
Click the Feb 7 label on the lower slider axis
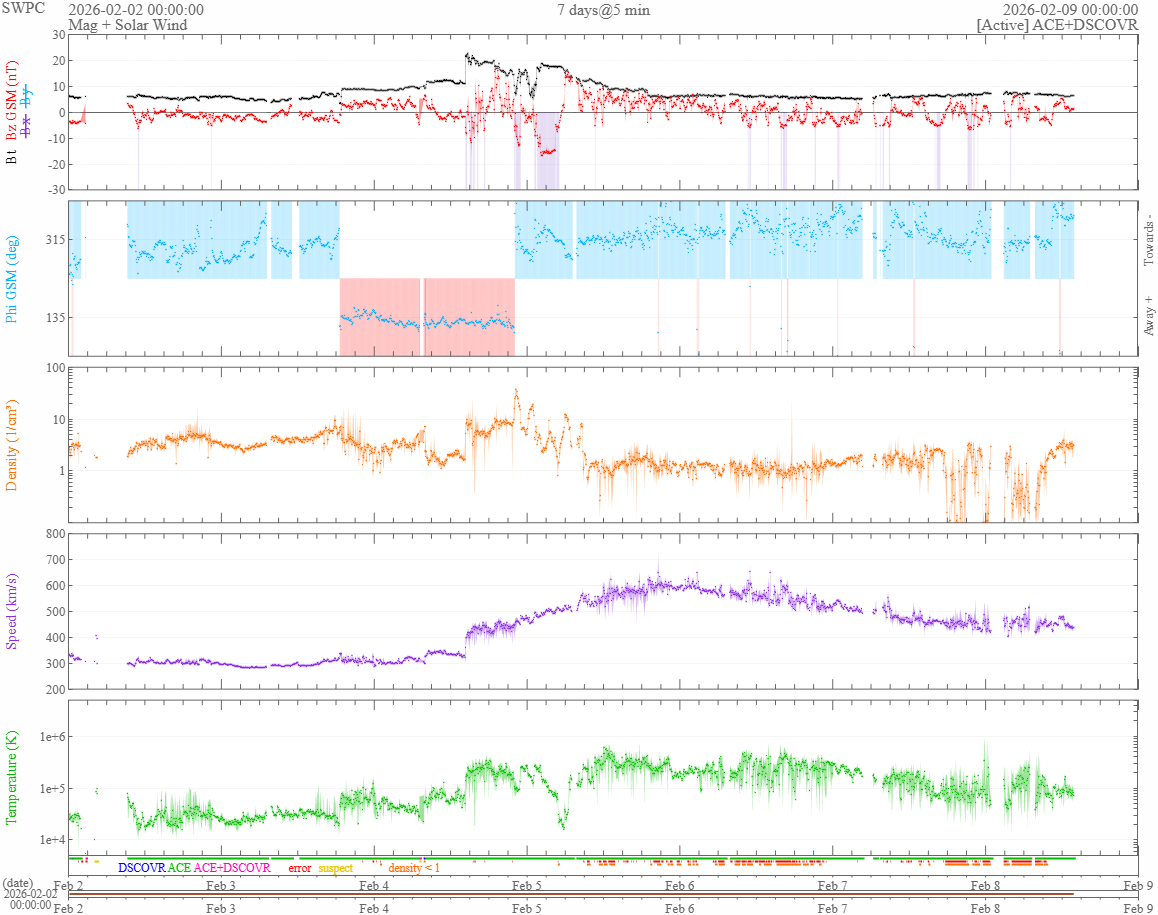[x=832, y=908]
